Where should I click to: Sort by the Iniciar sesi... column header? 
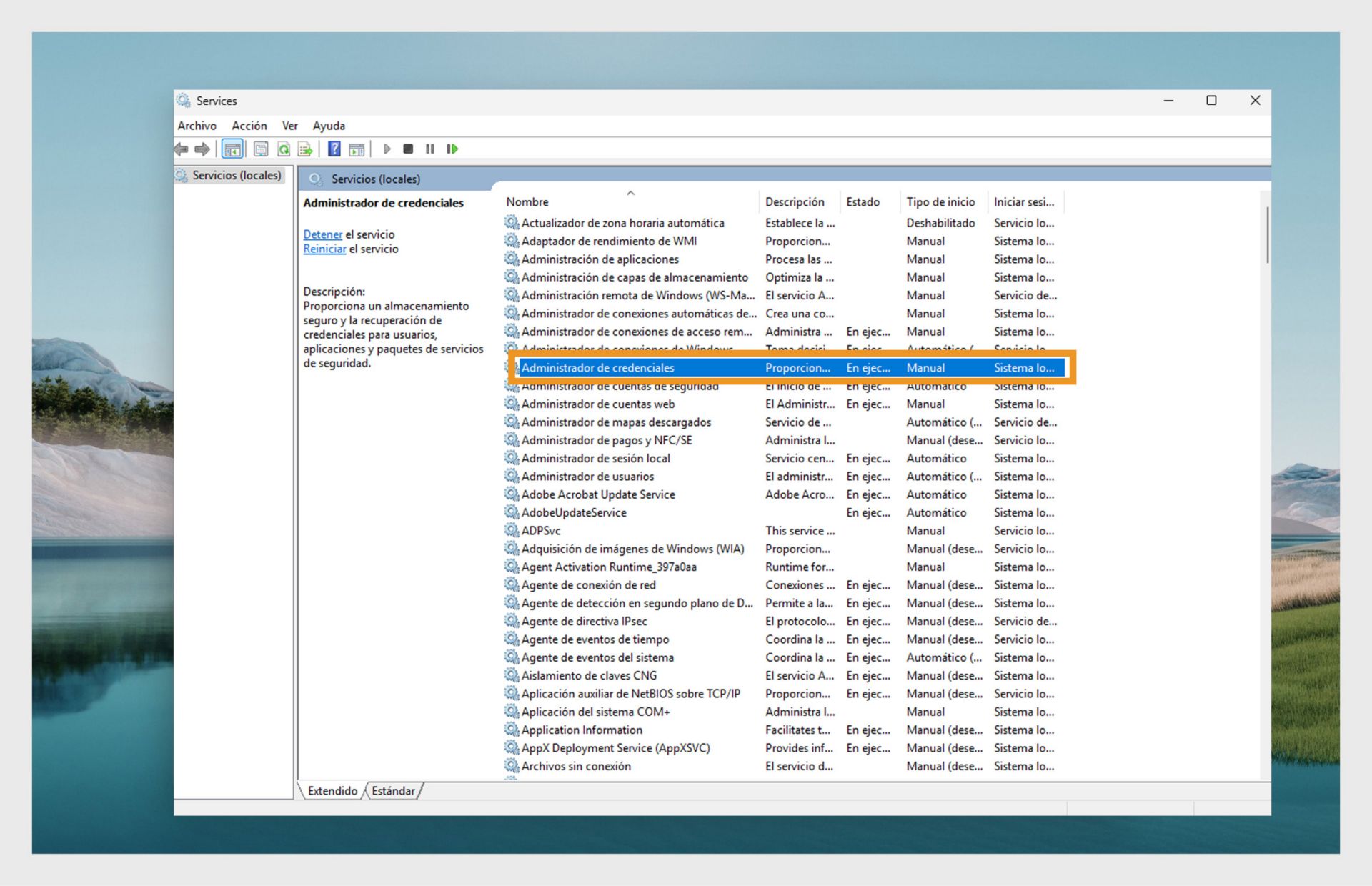click(1026, 202)
